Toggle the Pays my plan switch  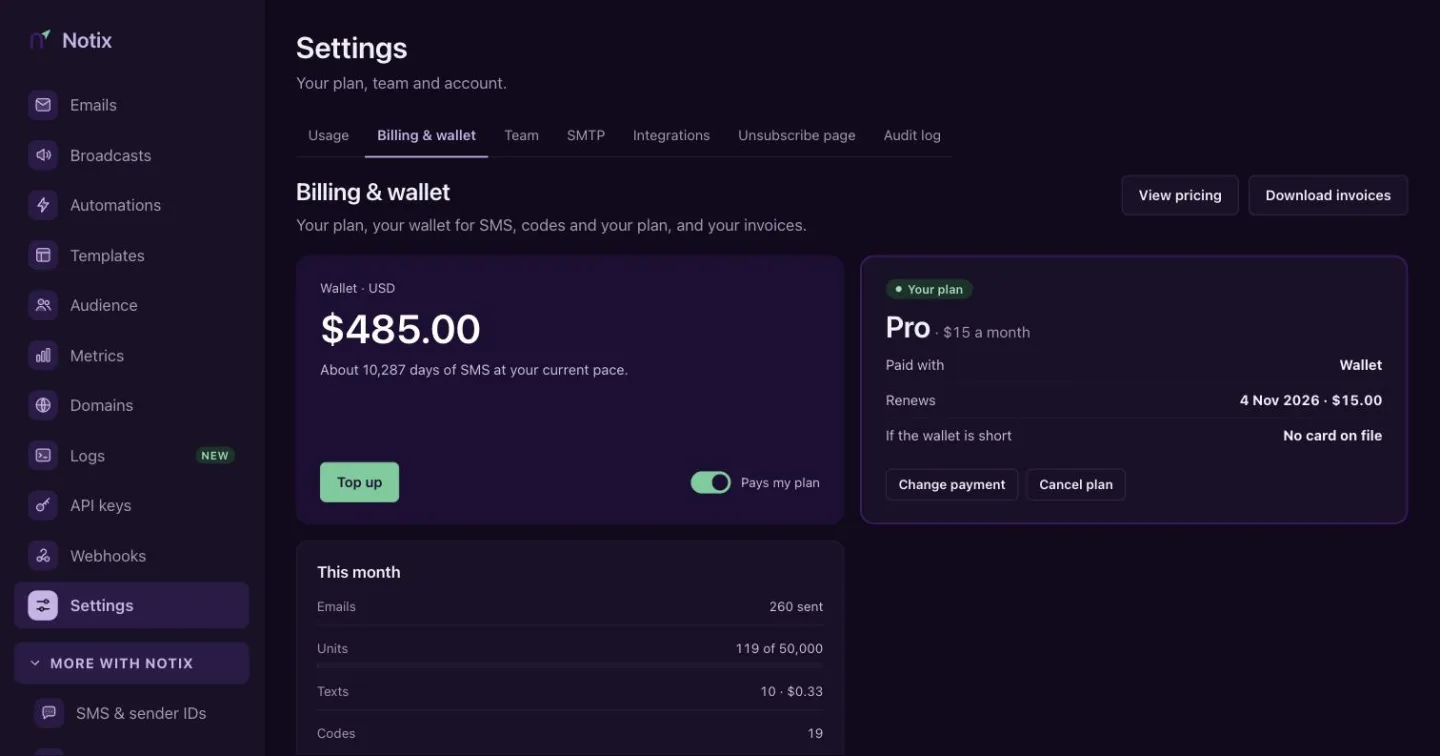pos(711,483)
